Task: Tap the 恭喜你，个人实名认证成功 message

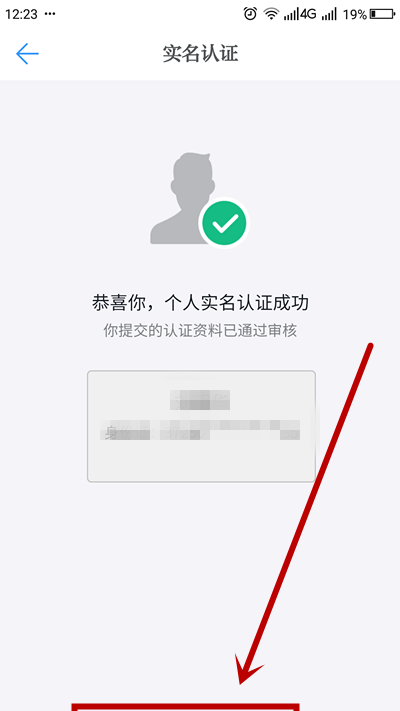Action: click(x=200, y=303)
